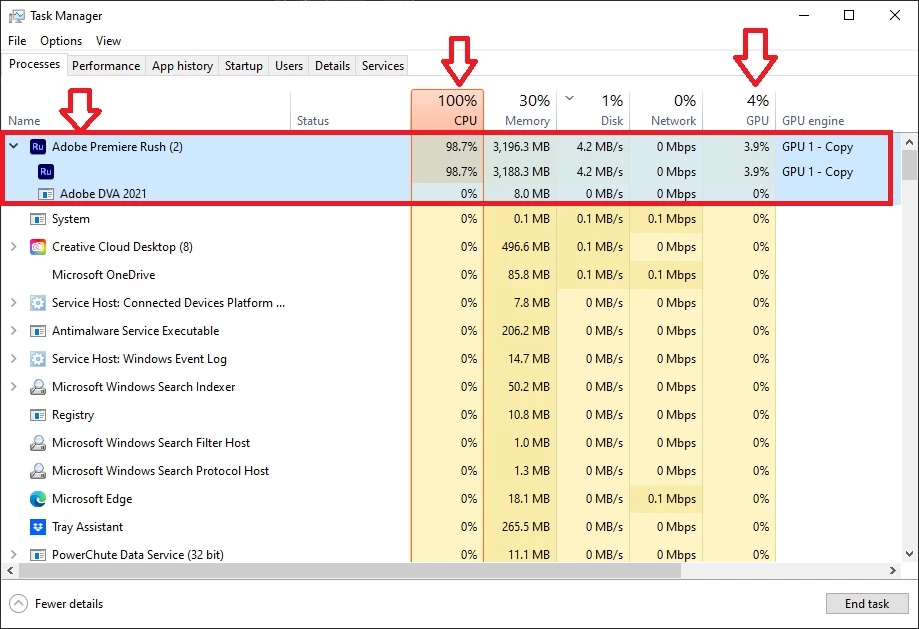Expand Service Host: Connected Devices Platform

point(14,302)
